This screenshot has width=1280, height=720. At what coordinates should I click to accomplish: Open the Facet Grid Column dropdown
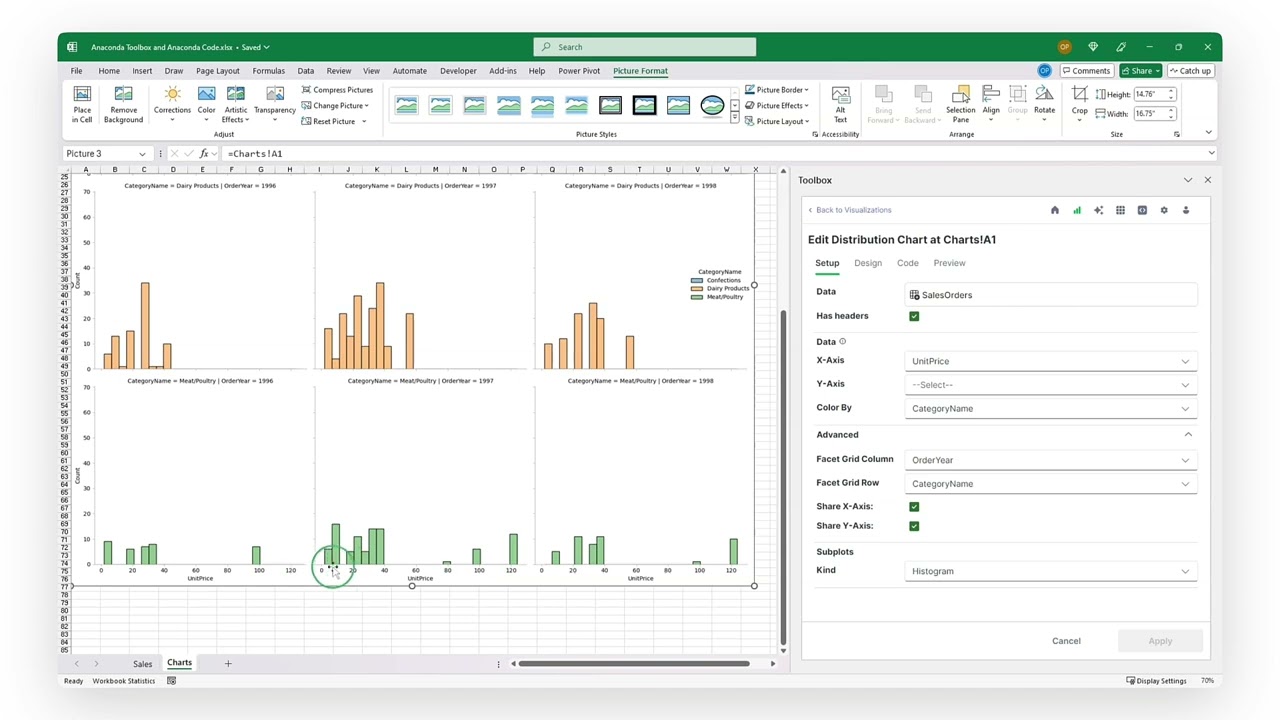[x=1051, y=460]
